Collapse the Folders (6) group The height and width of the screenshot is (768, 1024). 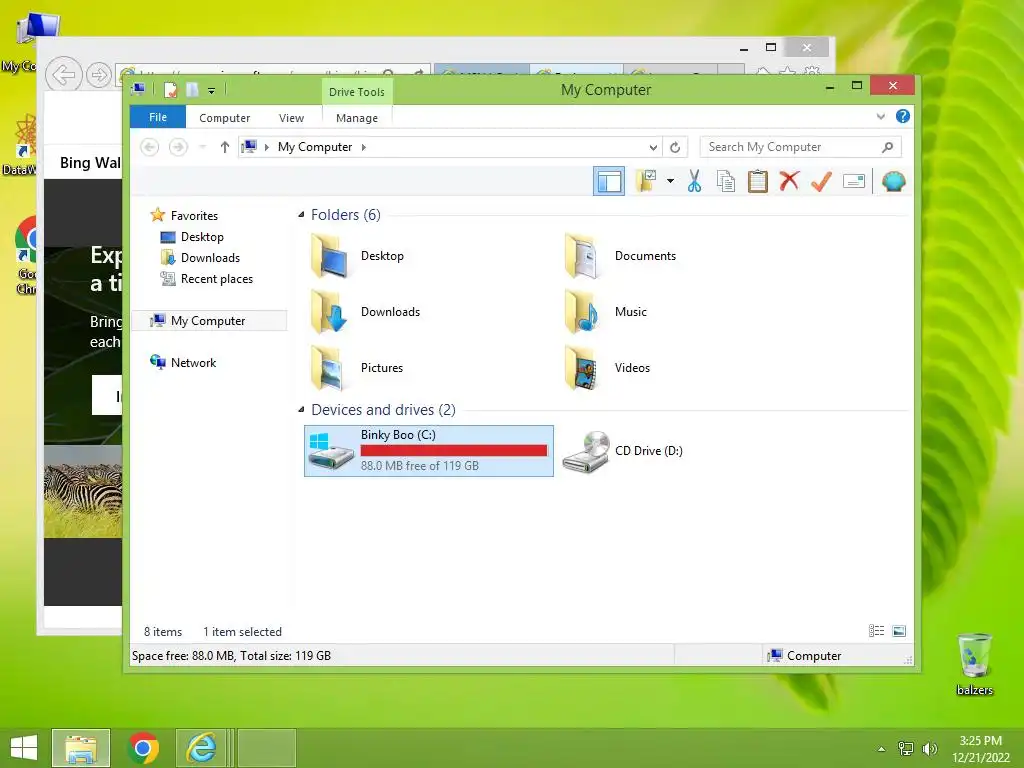[301, 215]
